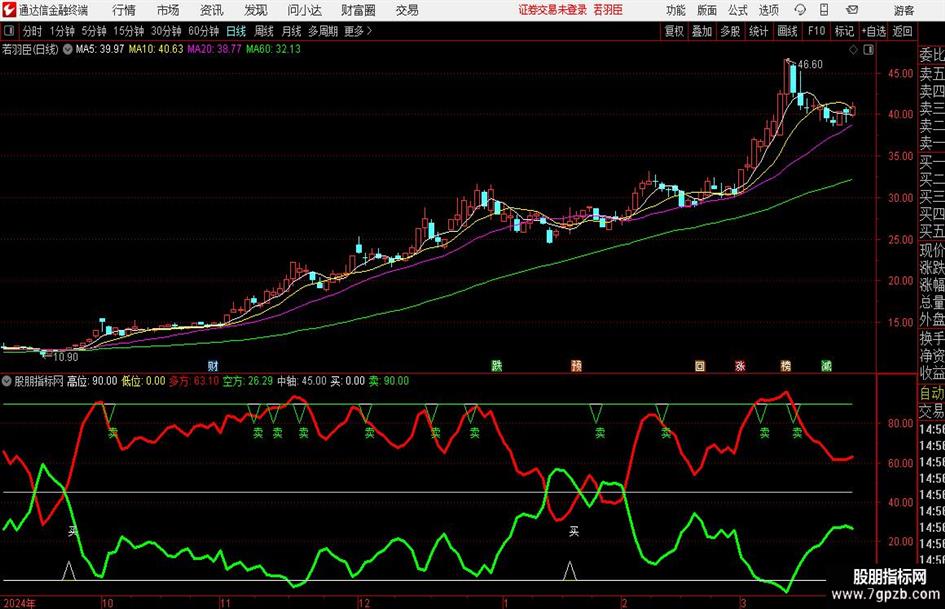The image size is (945, 609).
Task: Open the 功能 menu
Action: [x=676, y=10]
